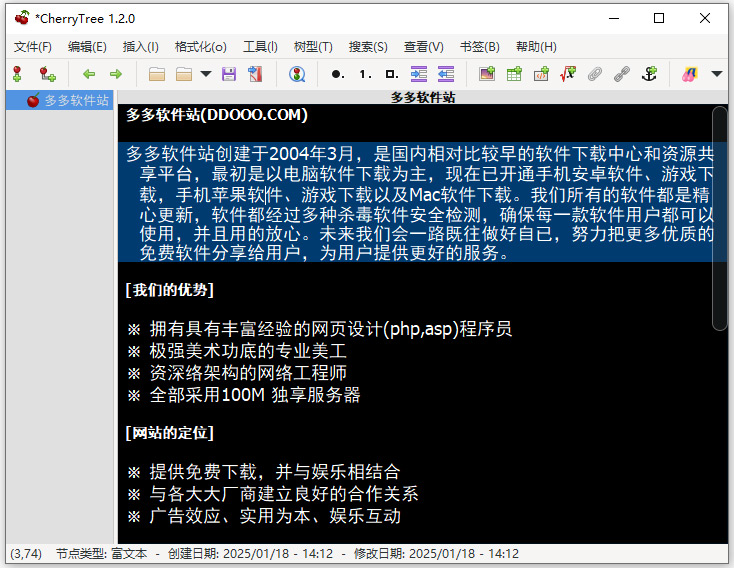Open find in all nodes icon
The image size is (734, 568).
[x=297, y=74]
